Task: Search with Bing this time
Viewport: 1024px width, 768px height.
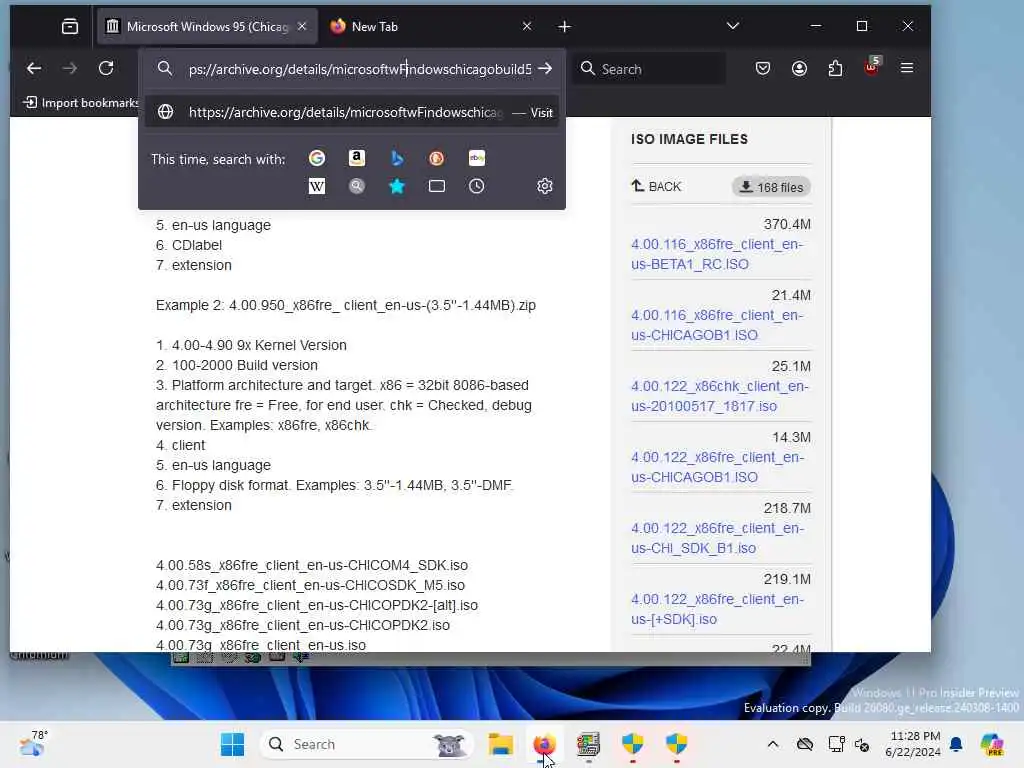Action: point(396,158)
